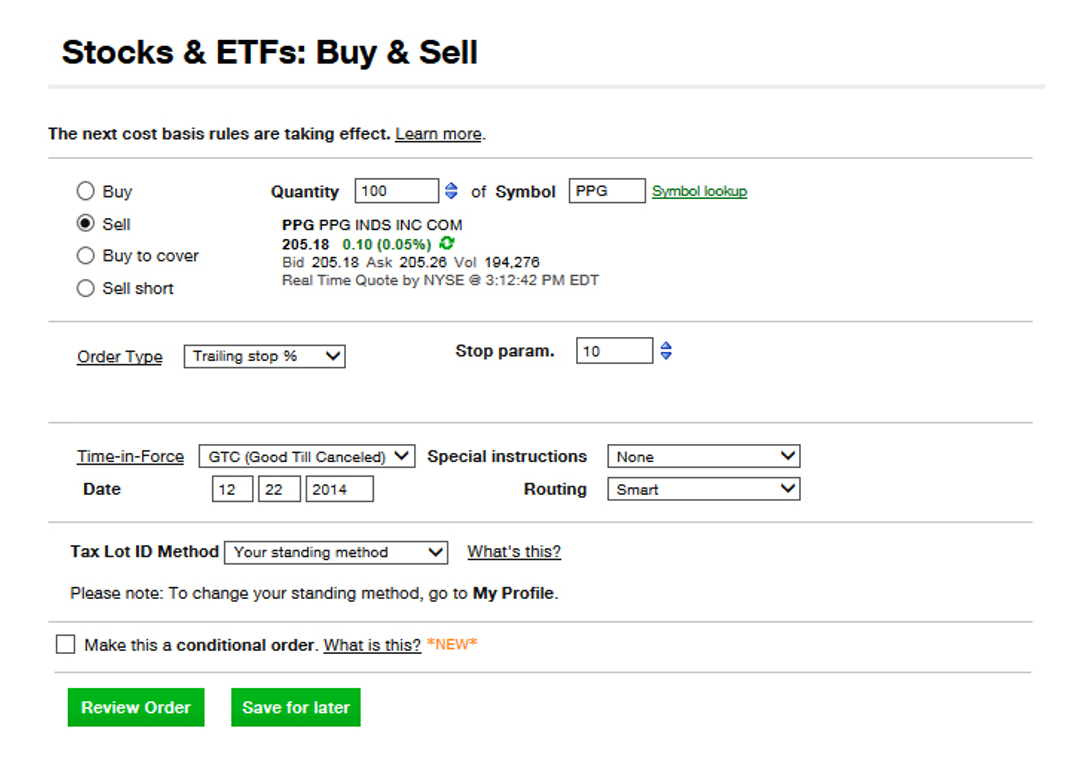
Task: Open the Special instructions dropdown
Action: click(x=703, y=457)
